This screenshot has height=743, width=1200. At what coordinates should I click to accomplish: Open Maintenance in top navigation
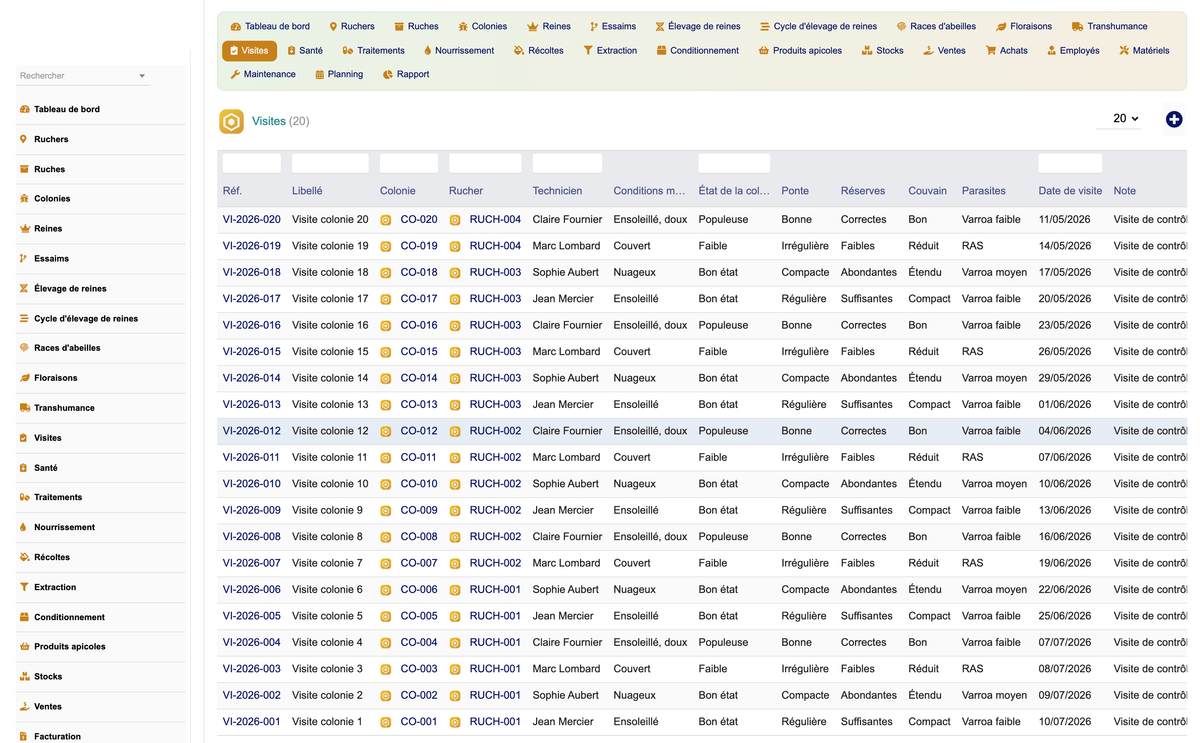pos(263,74)
